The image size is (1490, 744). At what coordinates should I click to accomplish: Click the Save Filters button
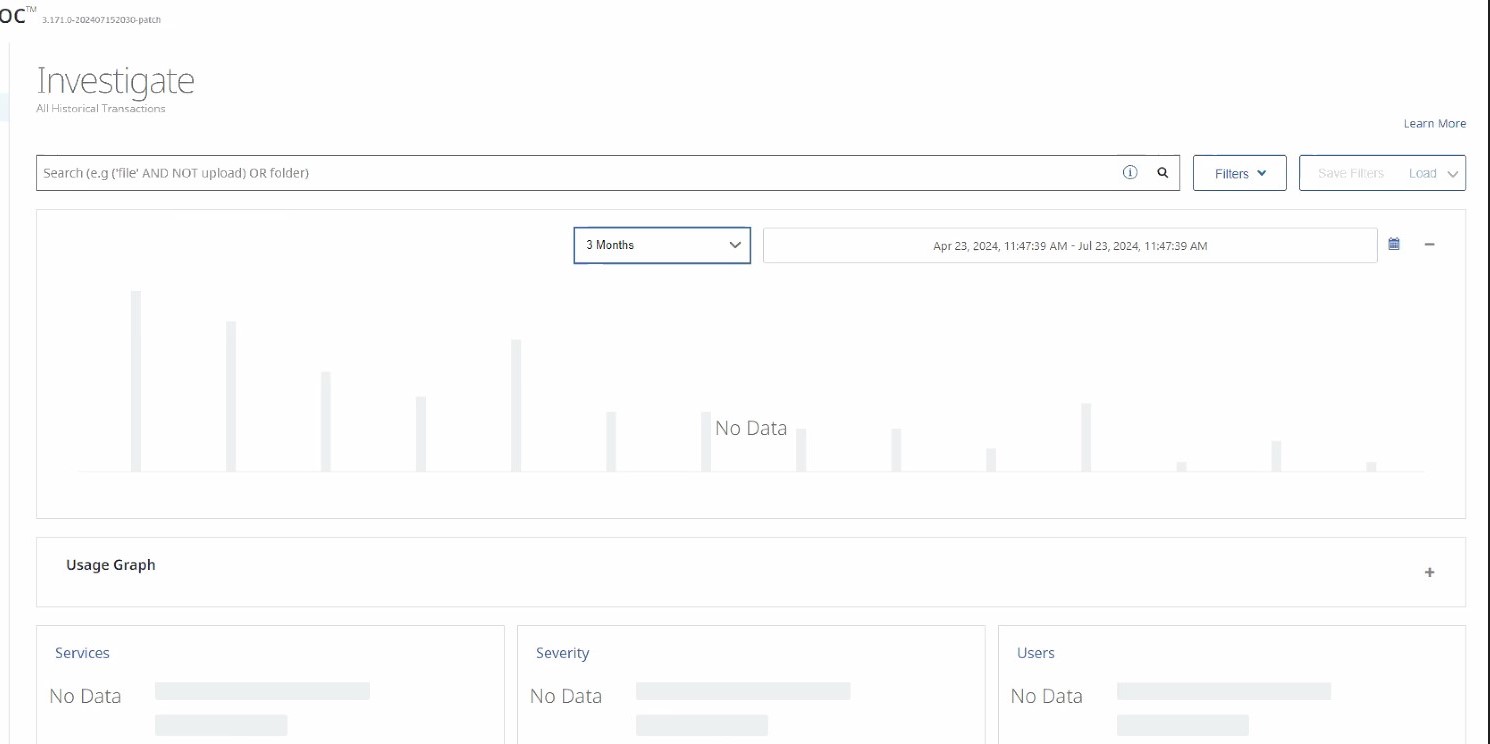[x=1350, y=173]
